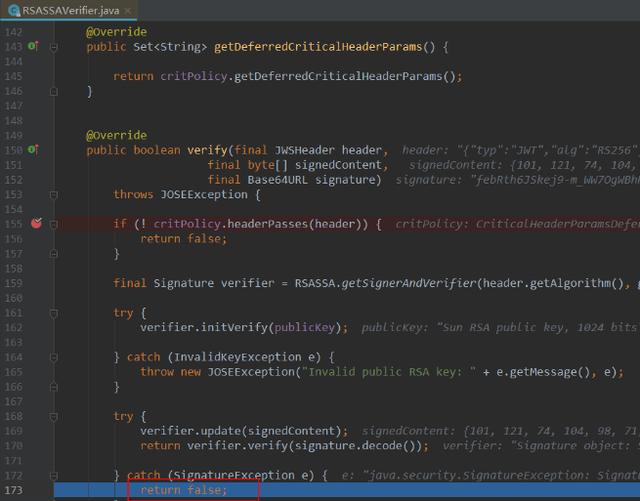Viewport: 640px width, 501px height.
Task: Click the highlighted 'return false;' on line 173
Action: [184, 490]
